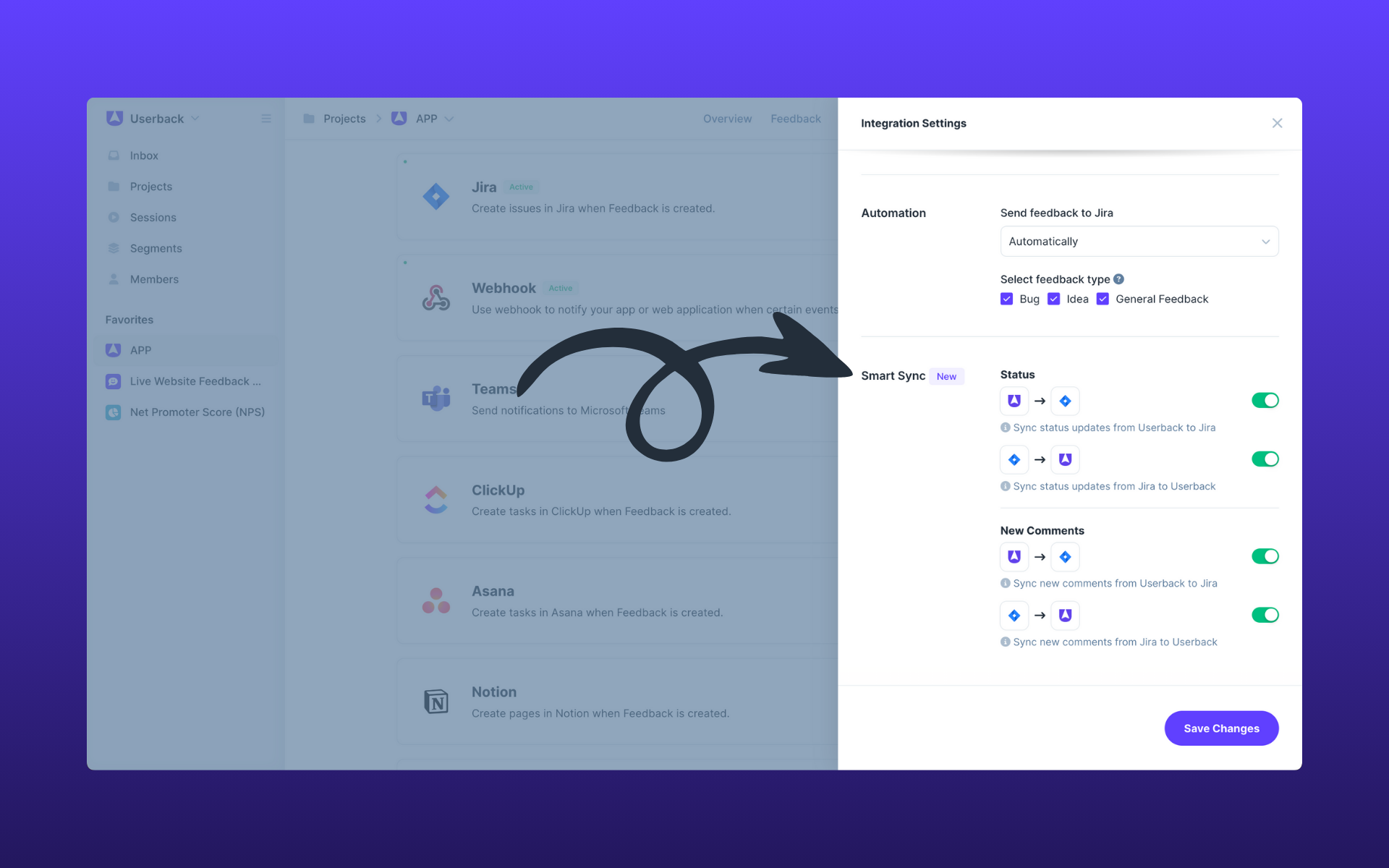1389x868 pixels.
Task: Switch to the Overview tab
Action: tap(728, 119)
